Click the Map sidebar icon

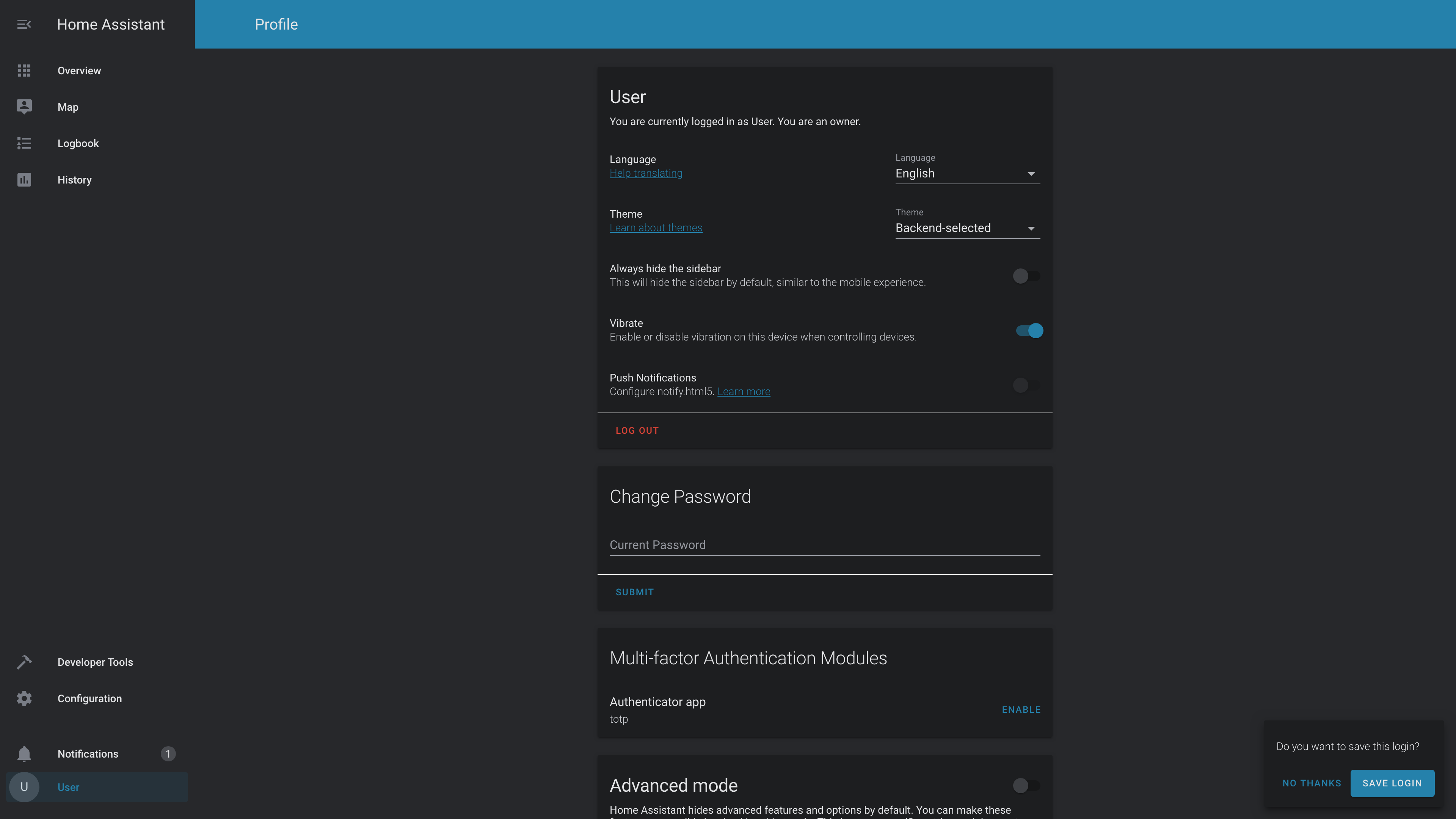(24, 107)
